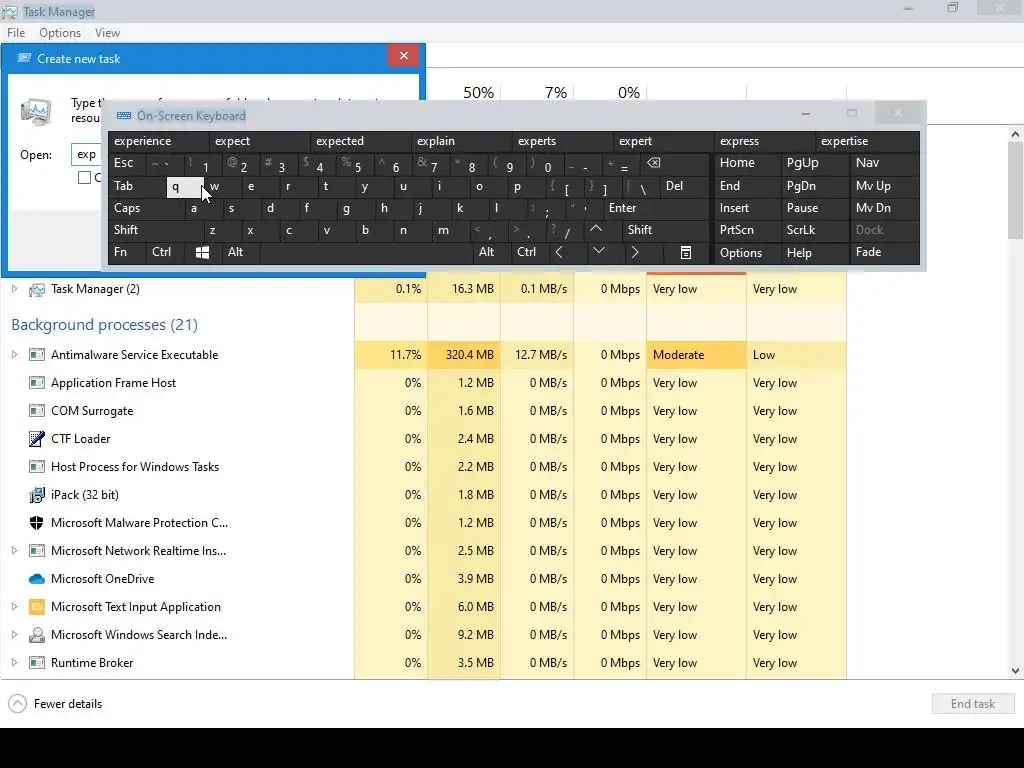Click the Host Process for Windows Tasks icon
Viewport: 1024px width, 768px height.
pyautogui.click(x=37, y=467)
